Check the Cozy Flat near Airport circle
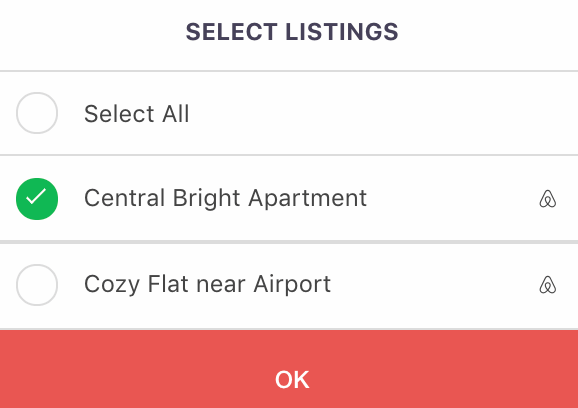The image size is (578, 408). tap(37, 285)
